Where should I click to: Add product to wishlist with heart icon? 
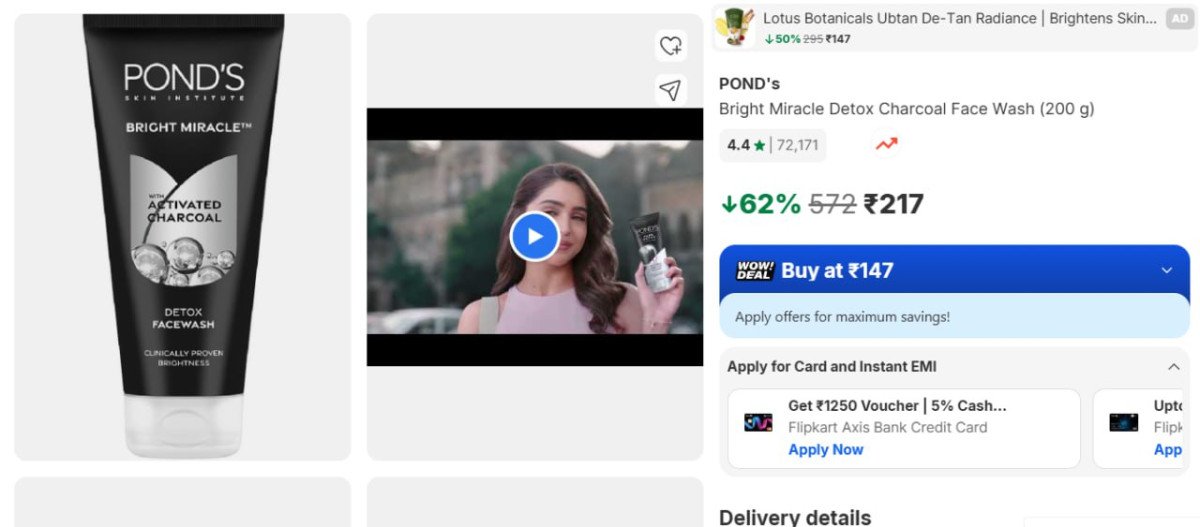(x=670, y=46)
